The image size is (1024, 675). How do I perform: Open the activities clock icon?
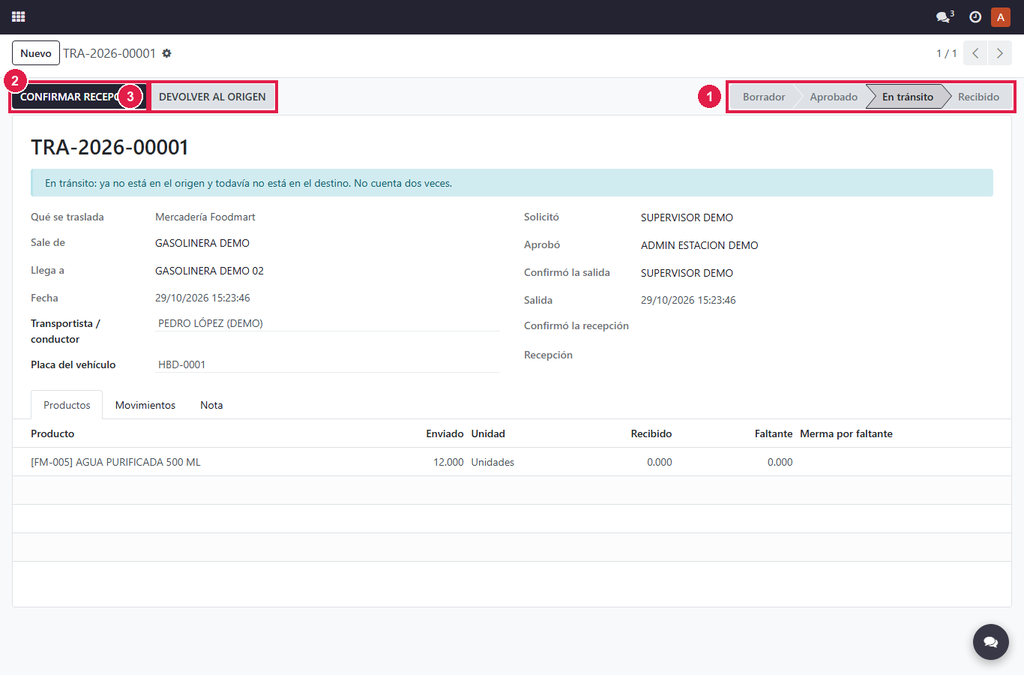tap(975, 17)
